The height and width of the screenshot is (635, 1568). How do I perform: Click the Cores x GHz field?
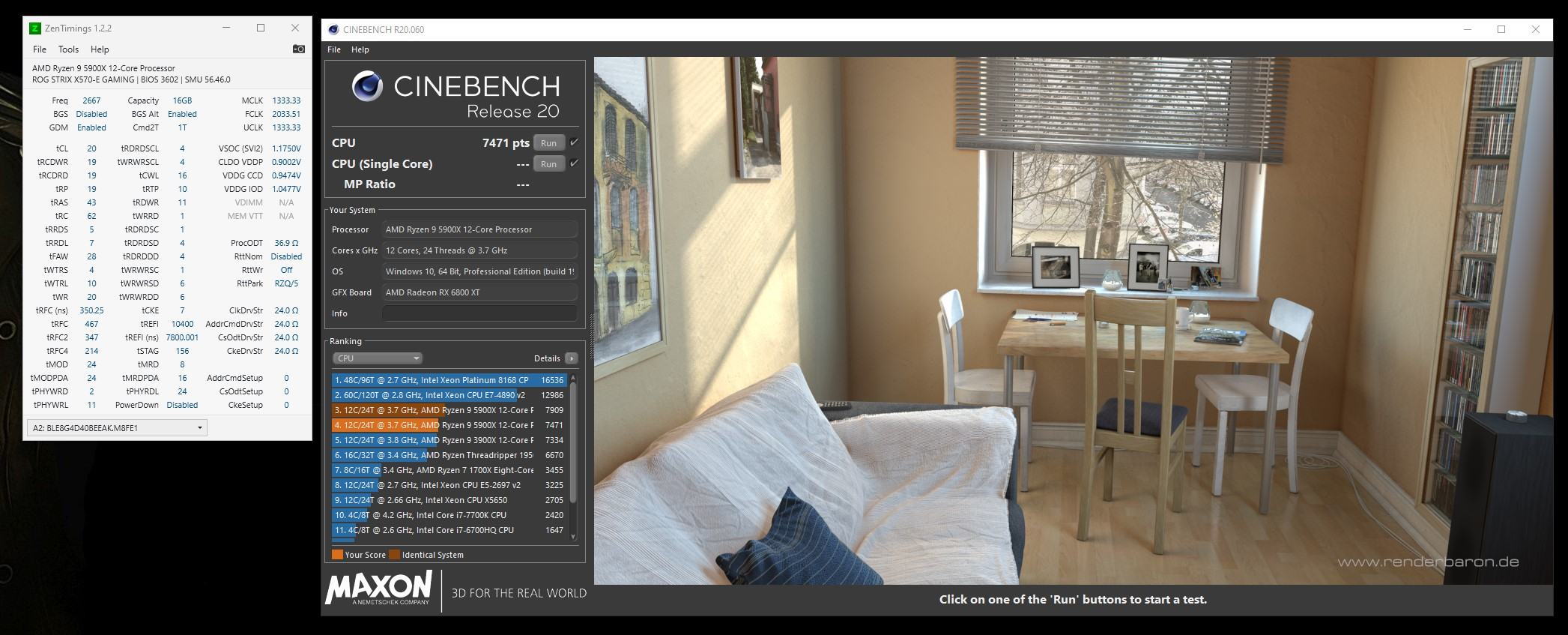click(x=479, y=250)
